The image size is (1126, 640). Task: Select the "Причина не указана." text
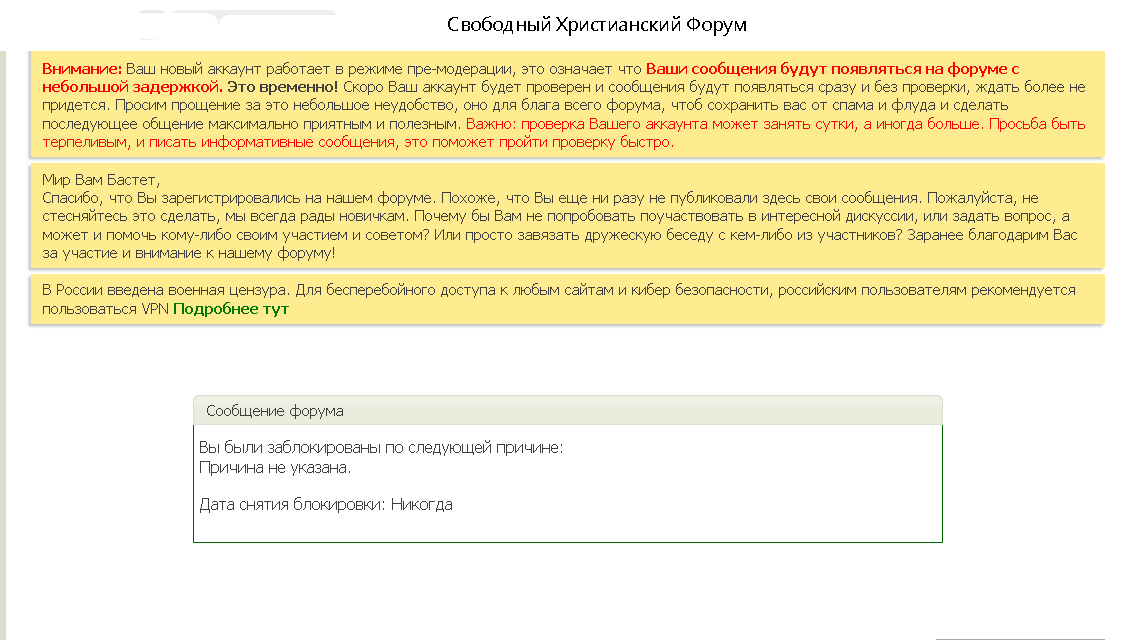tap(275, 467)
